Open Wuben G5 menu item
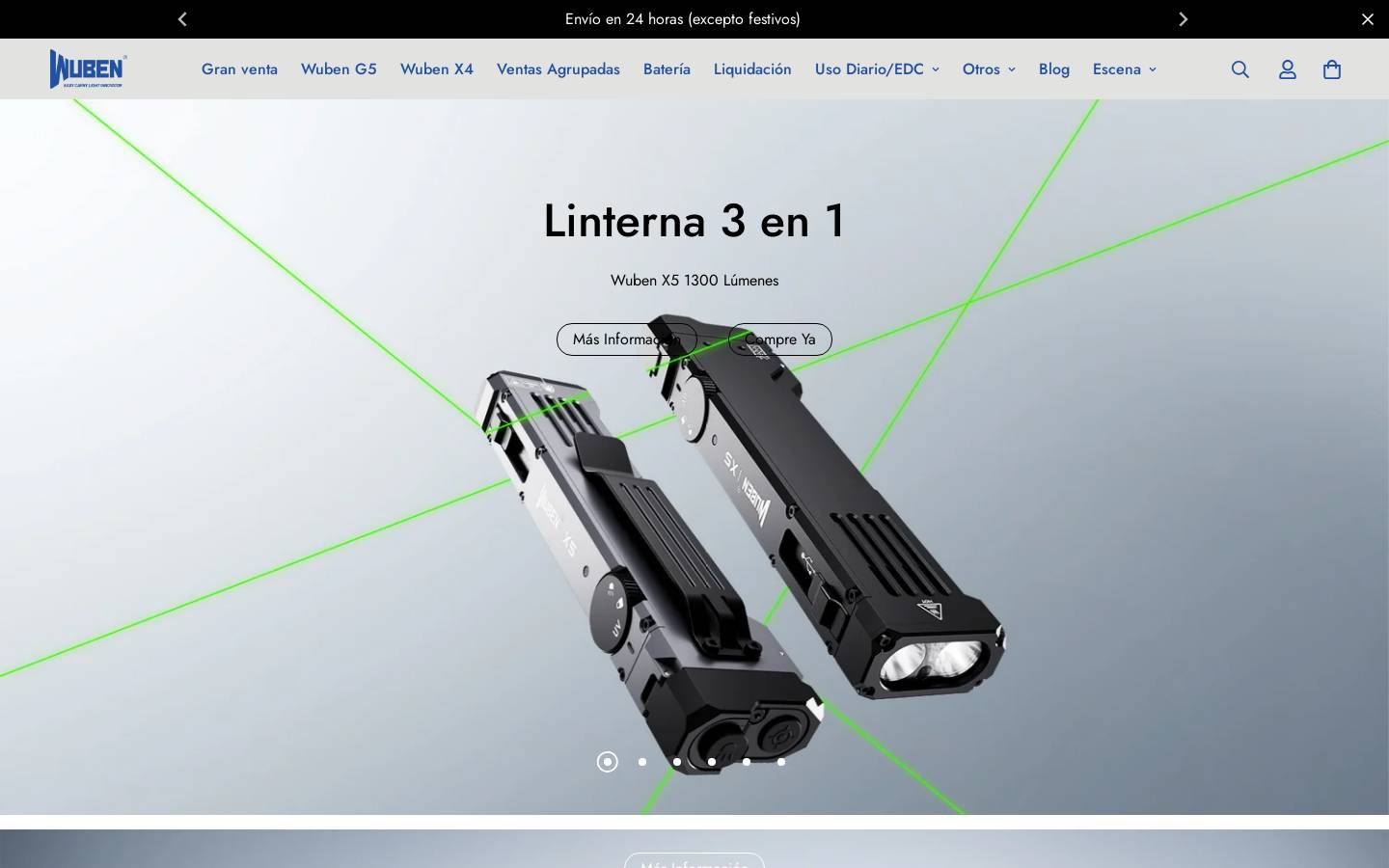1389x868 pixels. pos(339,69)
